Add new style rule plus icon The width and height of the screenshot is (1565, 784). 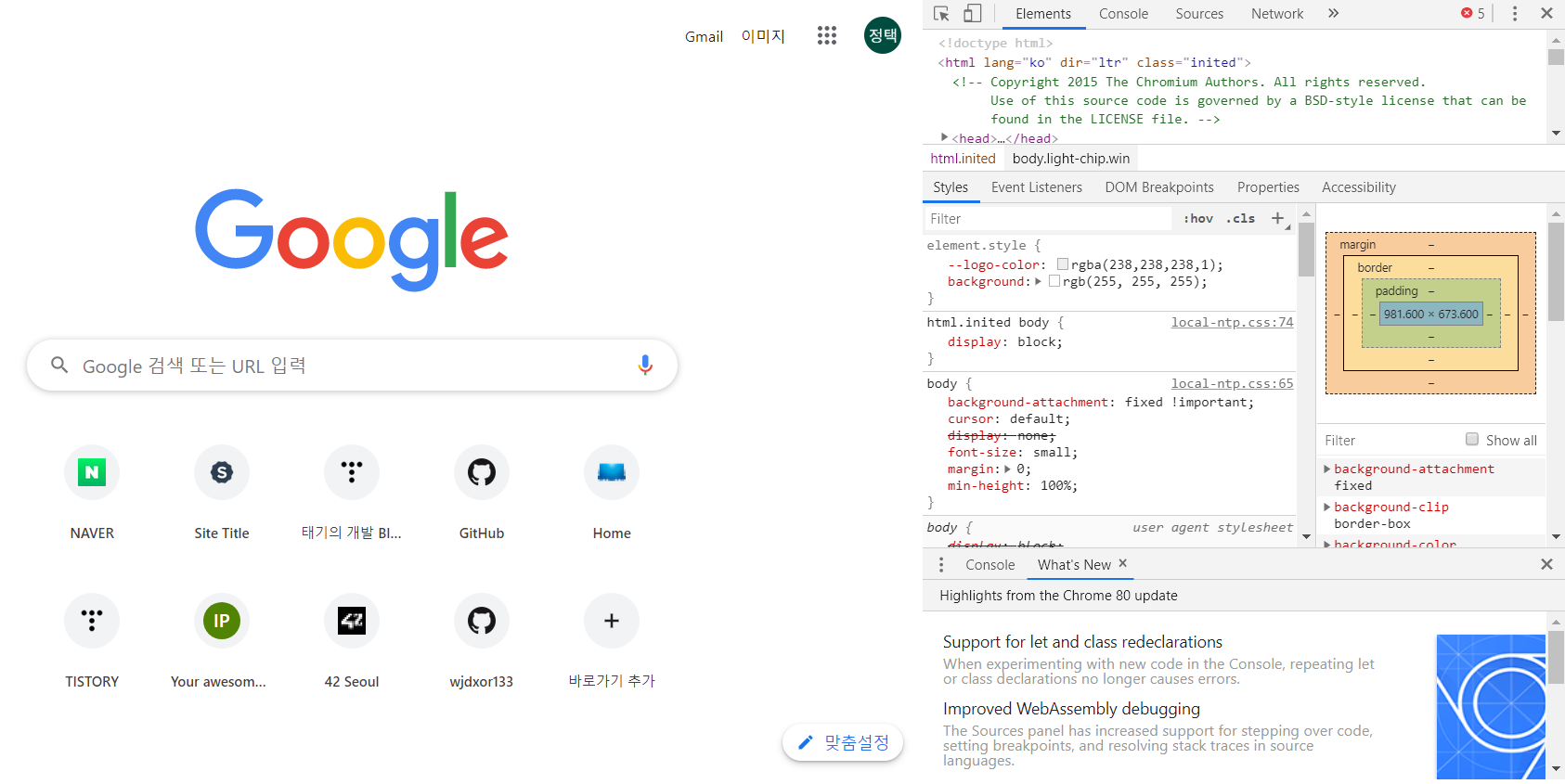coord(1278,218)
